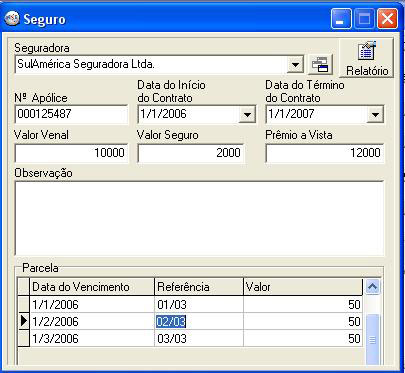
Task: Select the cell 1/3/2006 in Parcela grid
Action: point(92,339)
